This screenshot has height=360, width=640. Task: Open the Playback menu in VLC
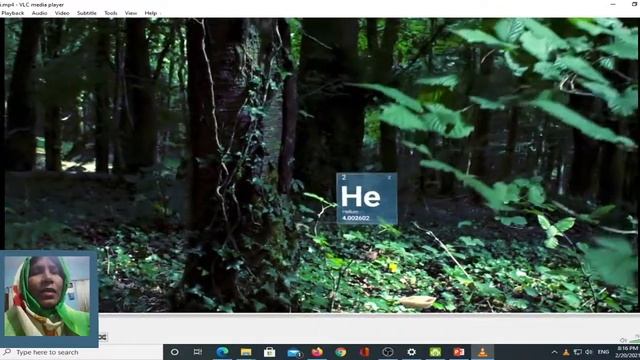13,13
